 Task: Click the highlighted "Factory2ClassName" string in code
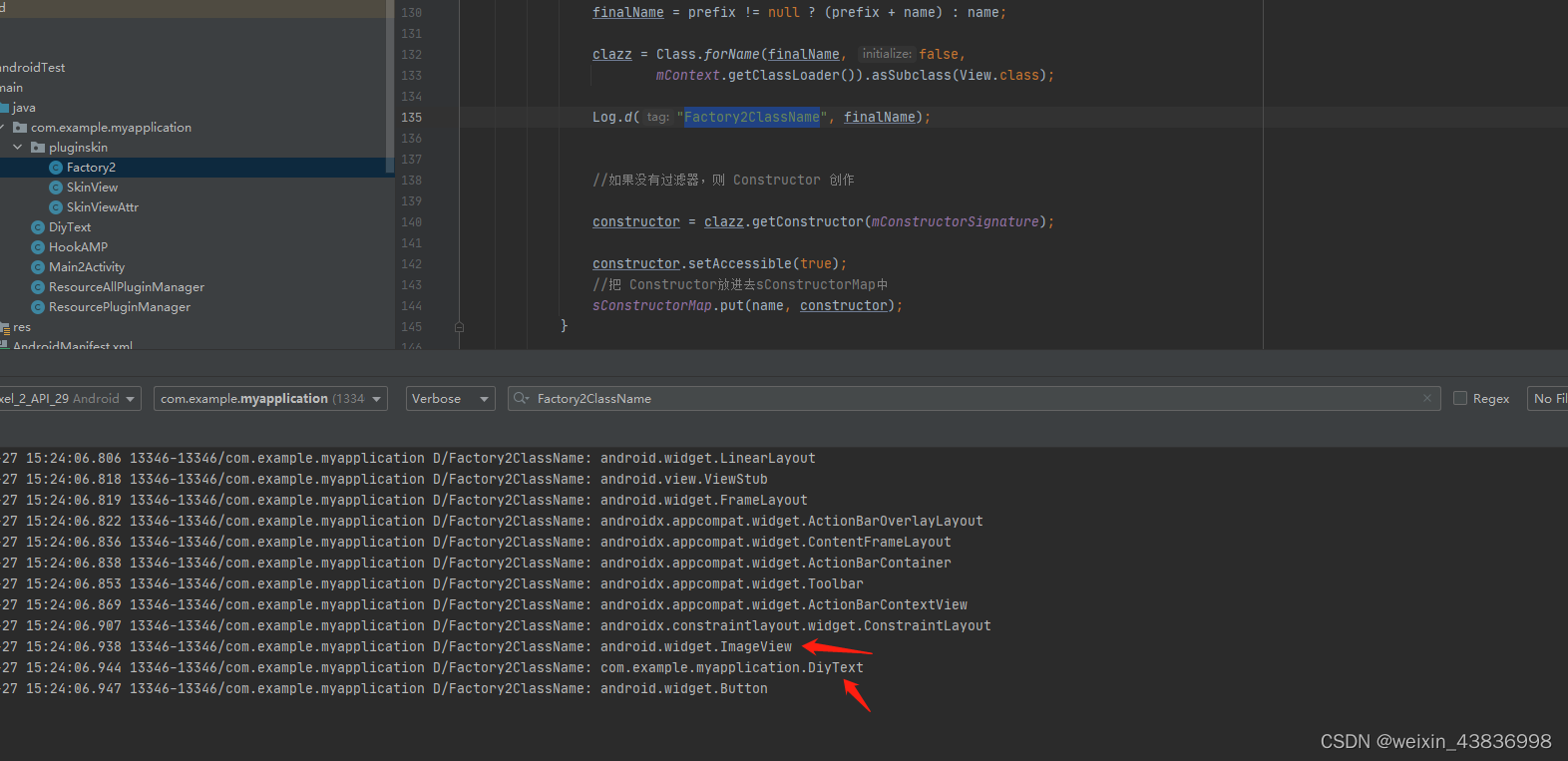(752, 118)
